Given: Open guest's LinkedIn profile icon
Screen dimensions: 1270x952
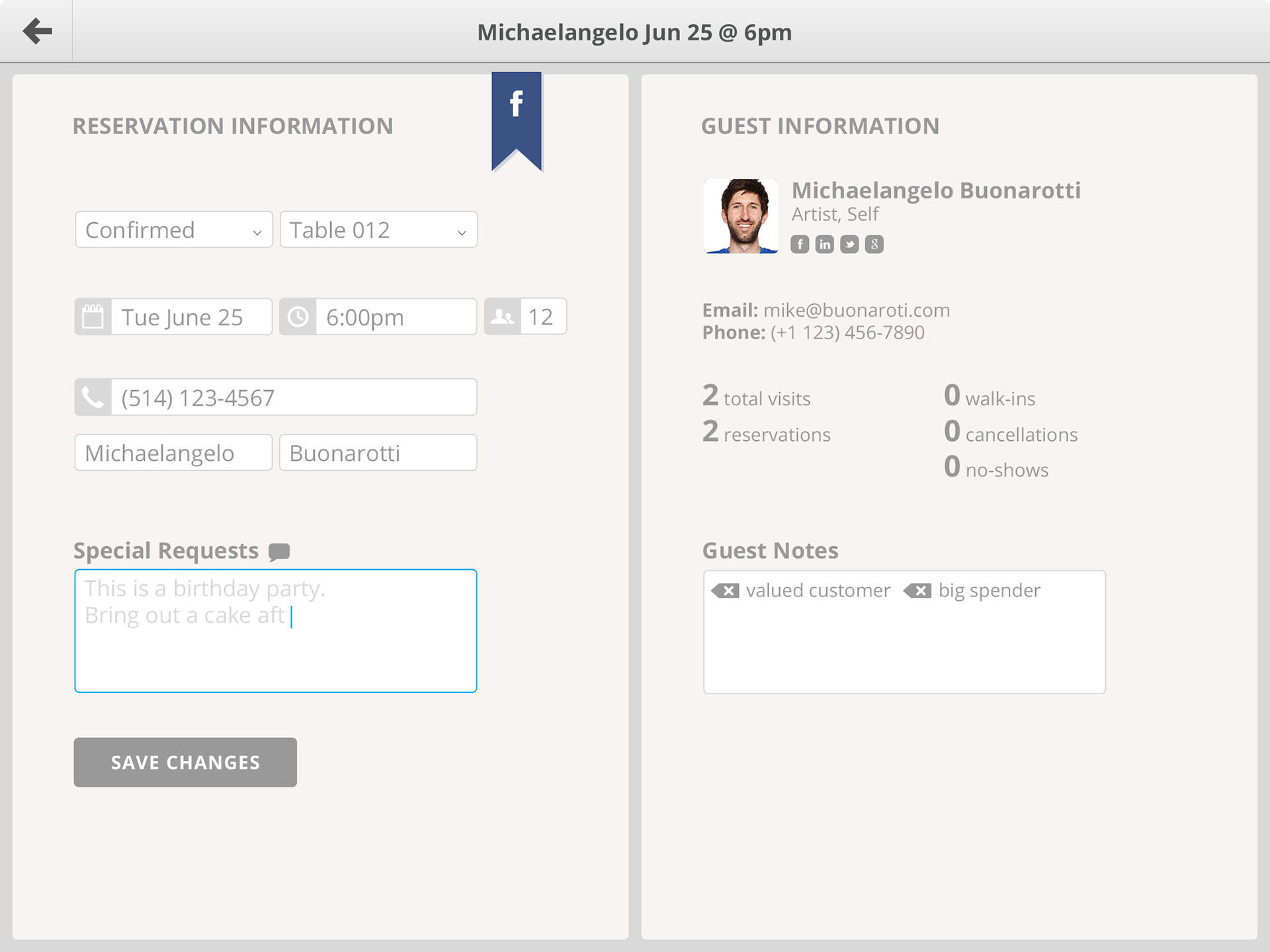Looking at the screenshot, I should point(824,245).
